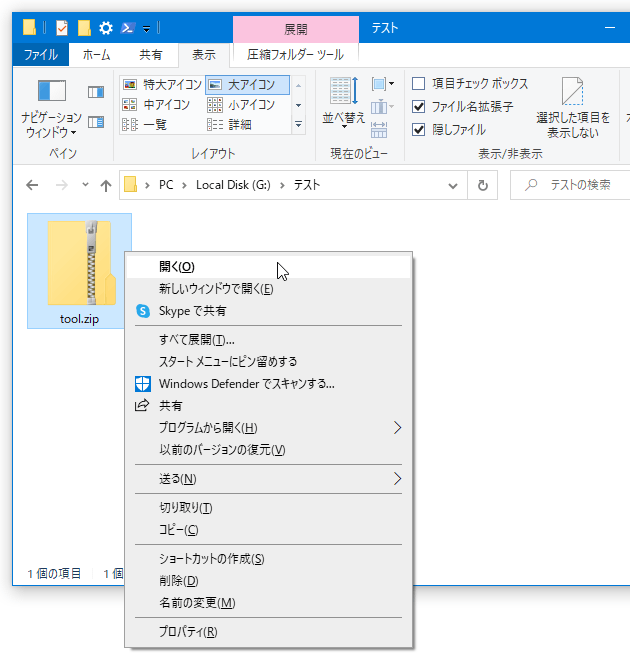
Task: Choose the 特大アイコン layout
Action: 163,85
